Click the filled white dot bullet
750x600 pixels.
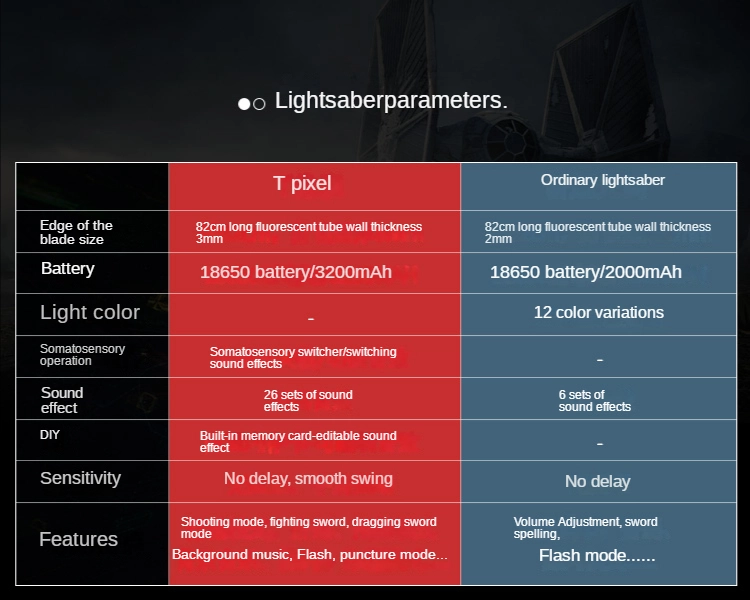[x=244, y=104]
